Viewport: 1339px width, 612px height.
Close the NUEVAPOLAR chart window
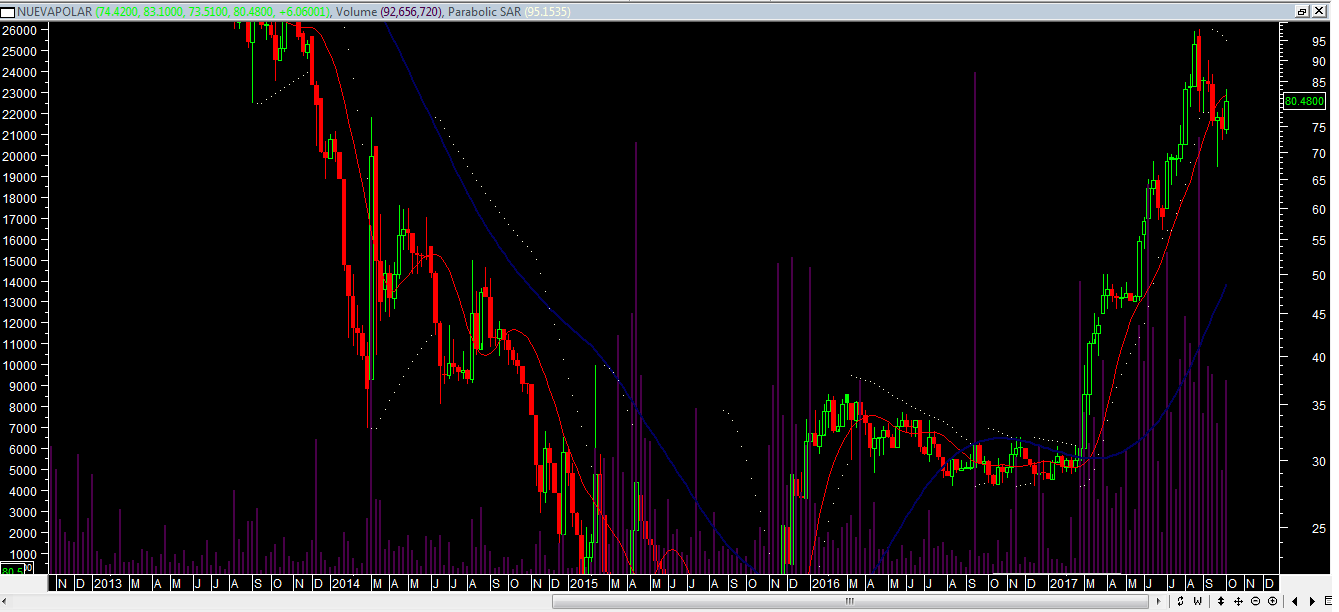pyautogui.click(x=1318, y=11)
